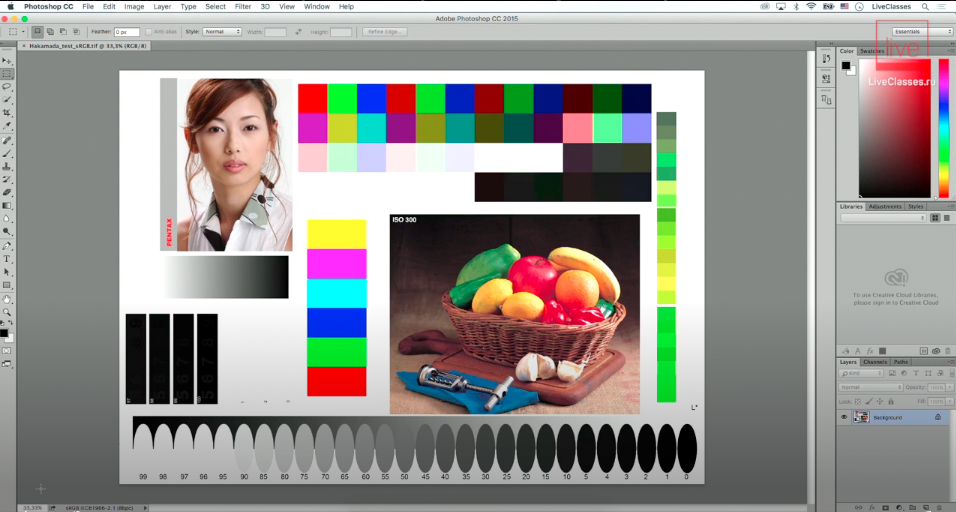956x512 pixels.
Task: Open the History panel icon
Action: click(x=826, y=59)
